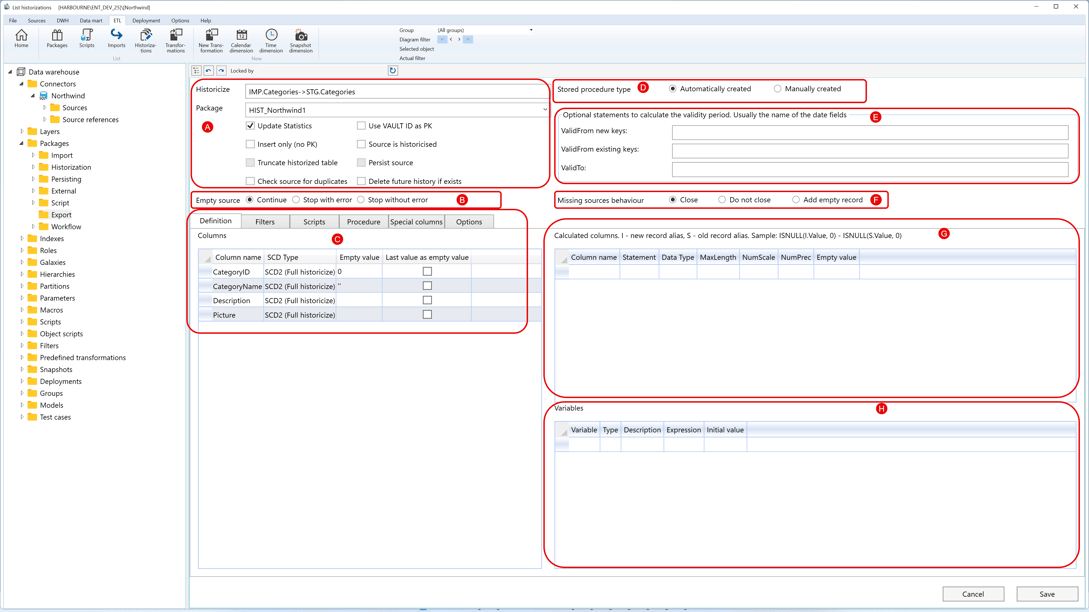The width and height of the screenshot is (1089, 612).
Task: Click the CategoryName cell in Columns table
Action: pyautogui.click(x=237, y=286)
